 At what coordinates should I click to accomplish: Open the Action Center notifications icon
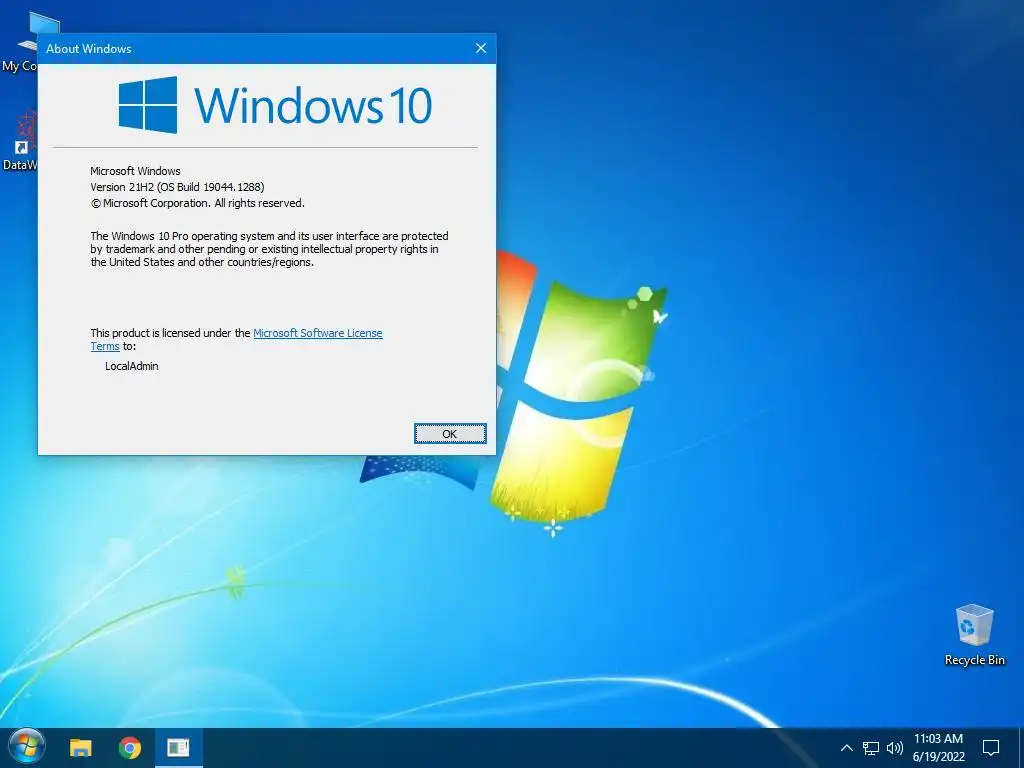[x=991, y=748]
